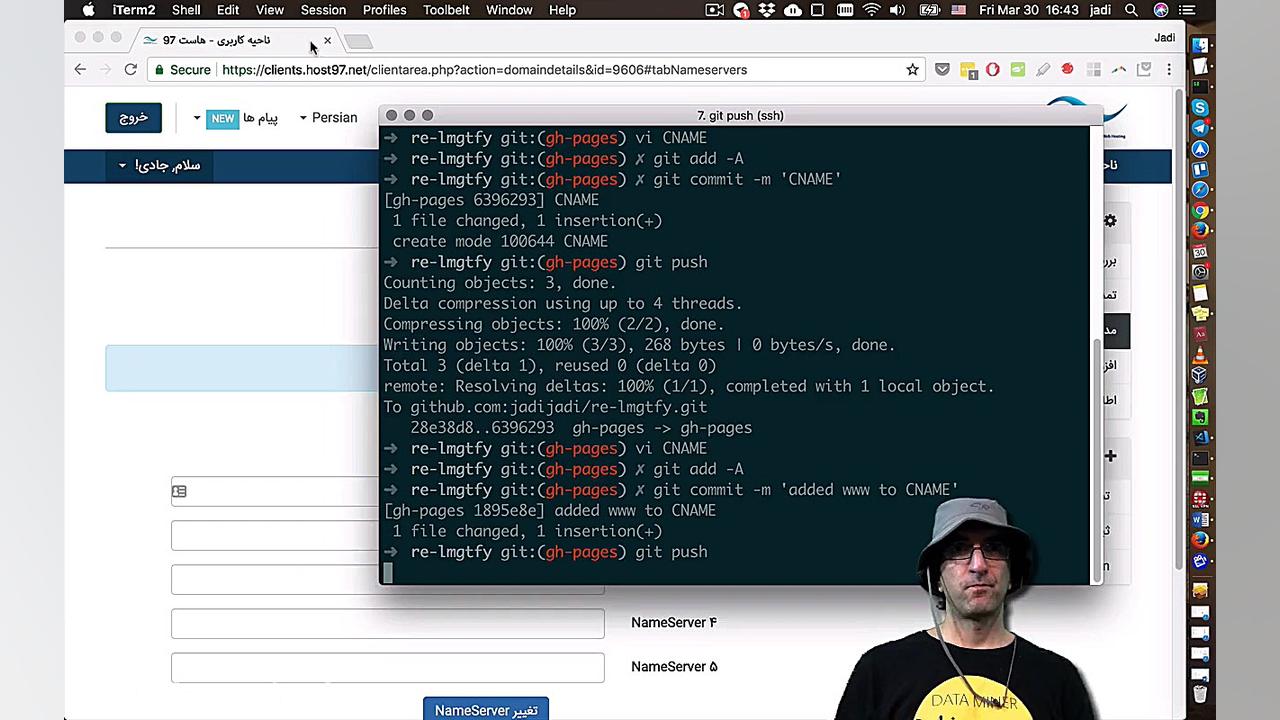Reload the host97 client area page
This screenshot has width=1280, height=720.
click(130, 70)
